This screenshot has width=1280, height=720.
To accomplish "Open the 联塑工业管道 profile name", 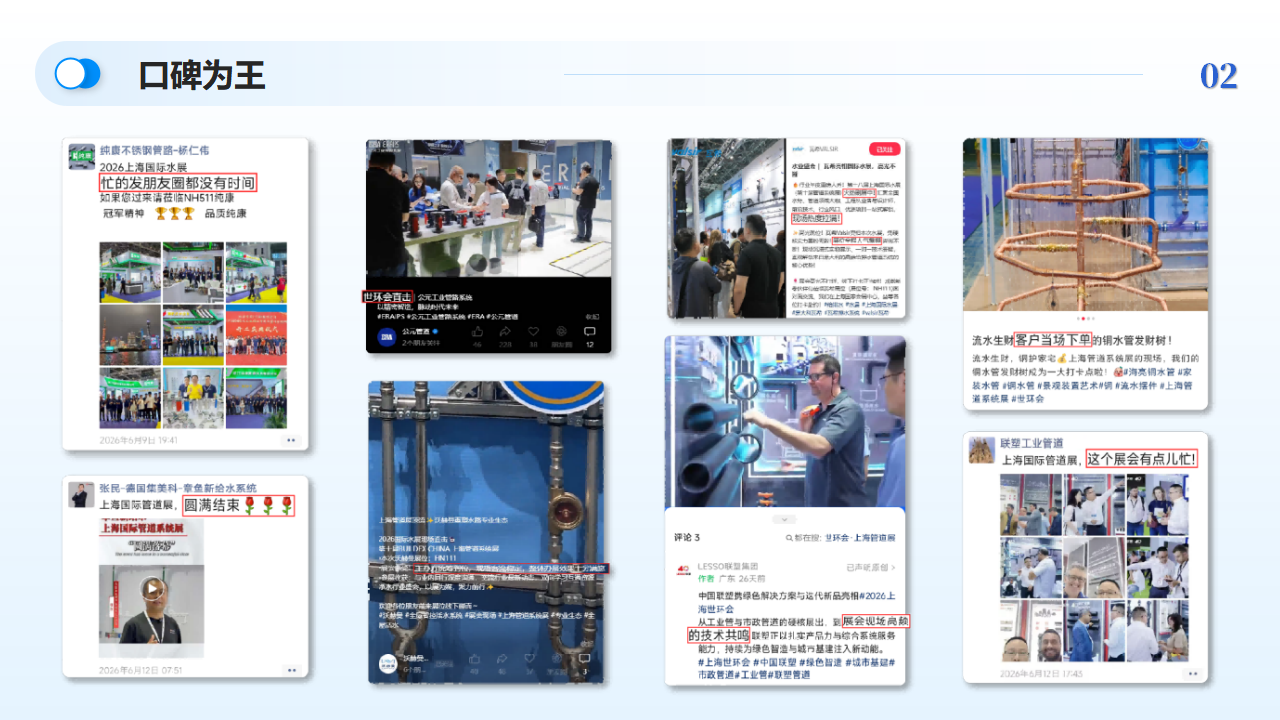I will tap(1032, 443).
